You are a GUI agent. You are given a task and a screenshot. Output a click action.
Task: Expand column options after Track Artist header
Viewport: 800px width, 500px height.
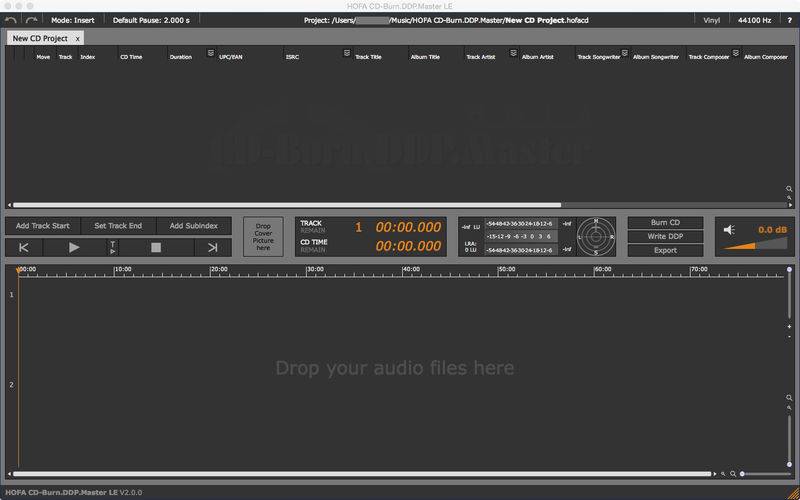[x=513, y=53]
